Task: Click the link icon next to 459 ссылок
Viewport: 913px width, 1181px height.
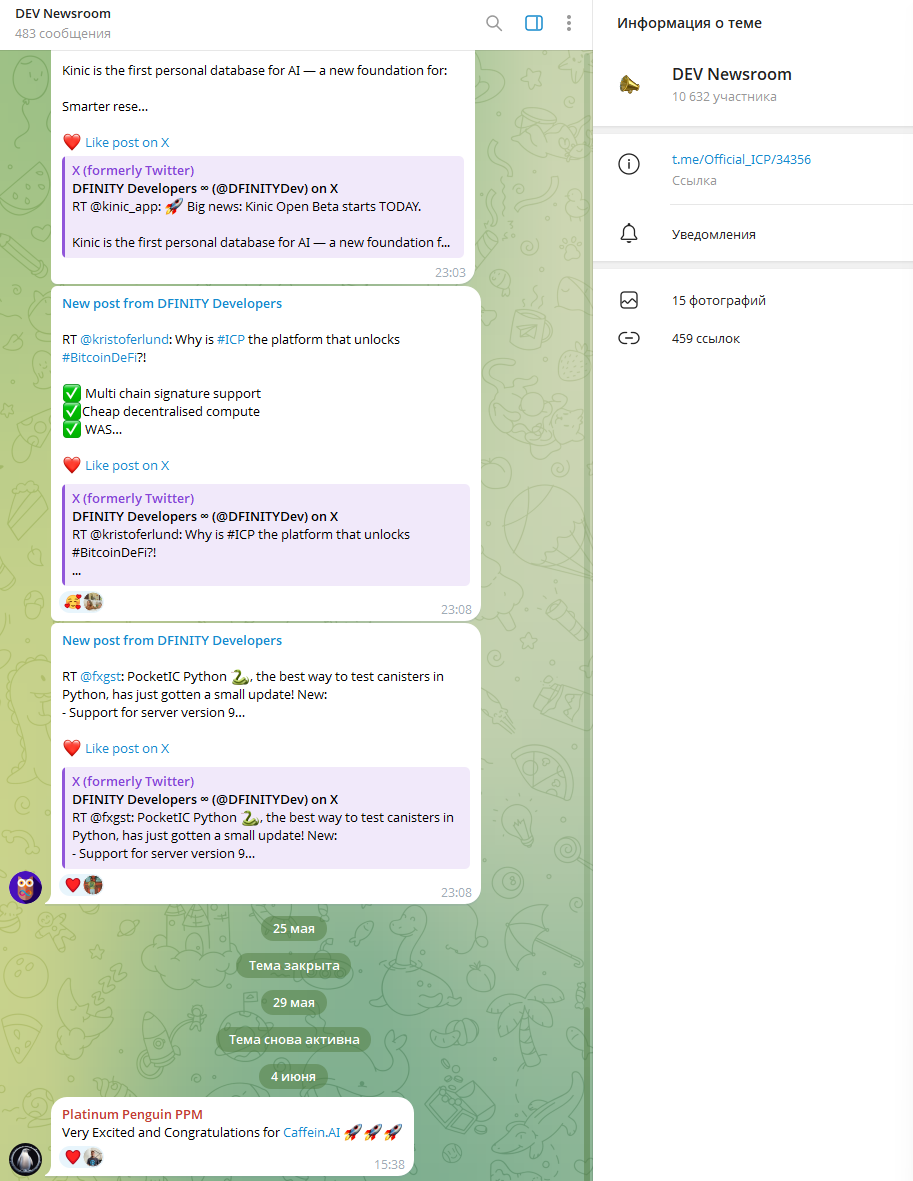Action: [x=629, y=338]
